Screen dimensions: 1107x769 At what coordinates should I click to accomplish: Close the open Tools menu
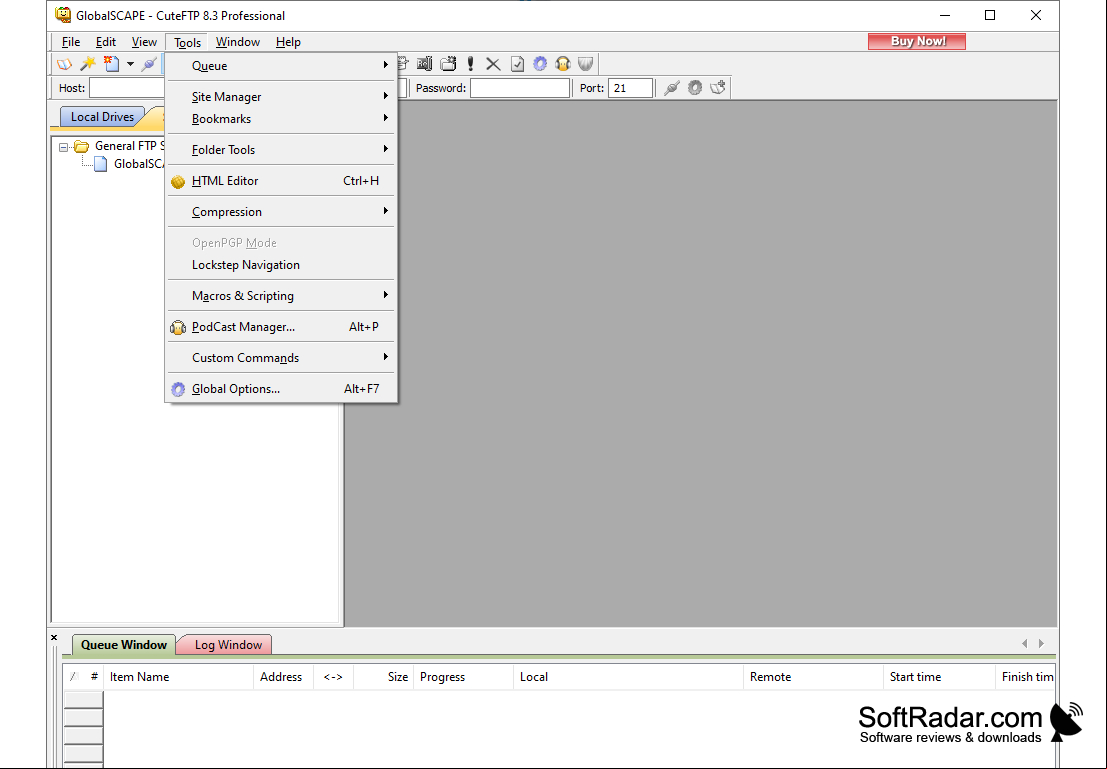tap(187, 42)
